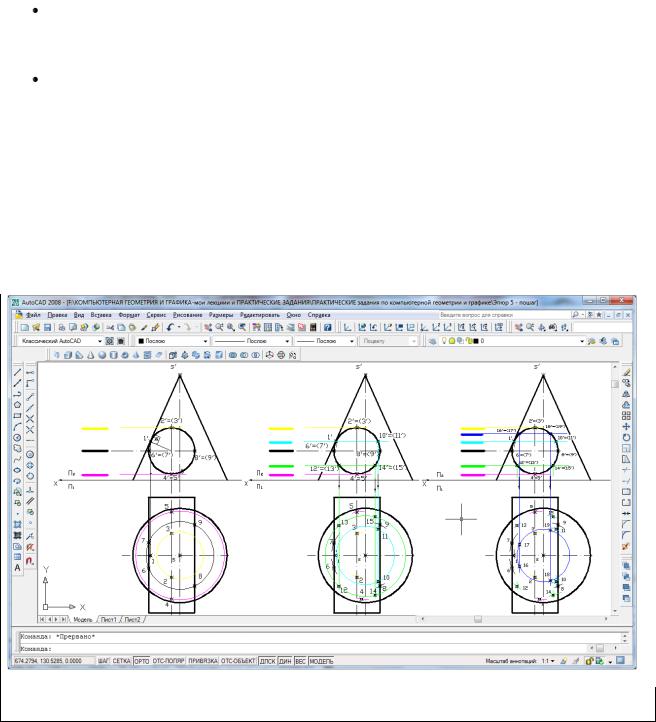Select the Line tool in Draw toolbar
Viewport: 656px width, 722px height.
(17, 372)
